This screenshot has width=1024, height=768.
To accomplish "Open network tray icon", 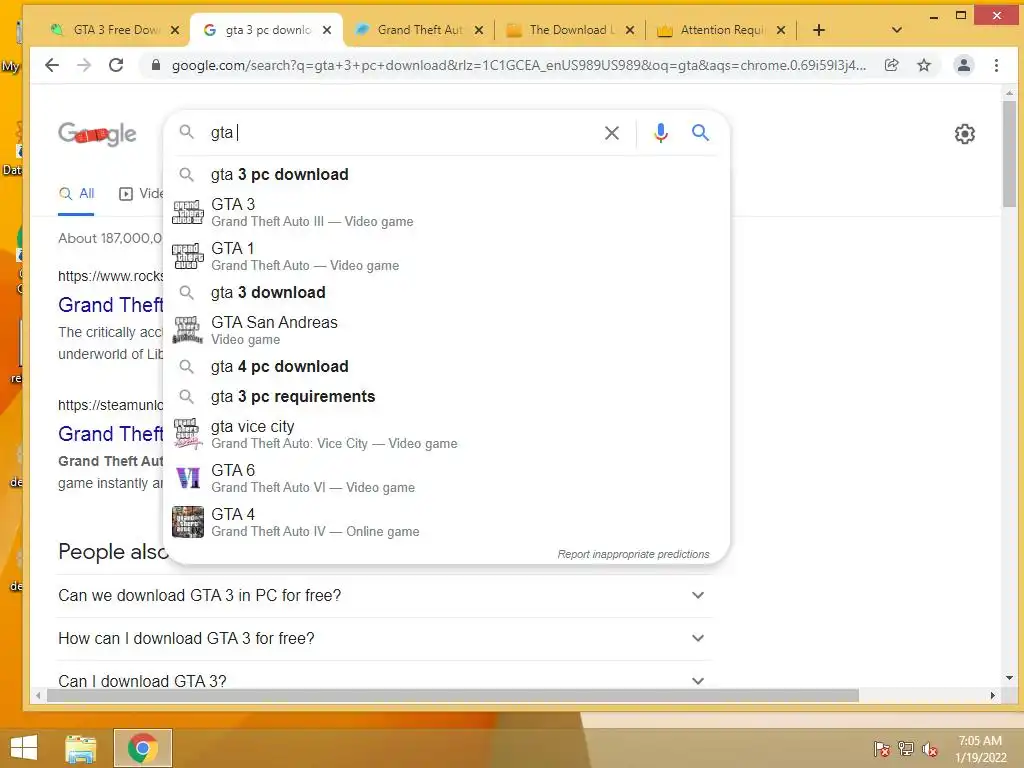I will point(906,749).
